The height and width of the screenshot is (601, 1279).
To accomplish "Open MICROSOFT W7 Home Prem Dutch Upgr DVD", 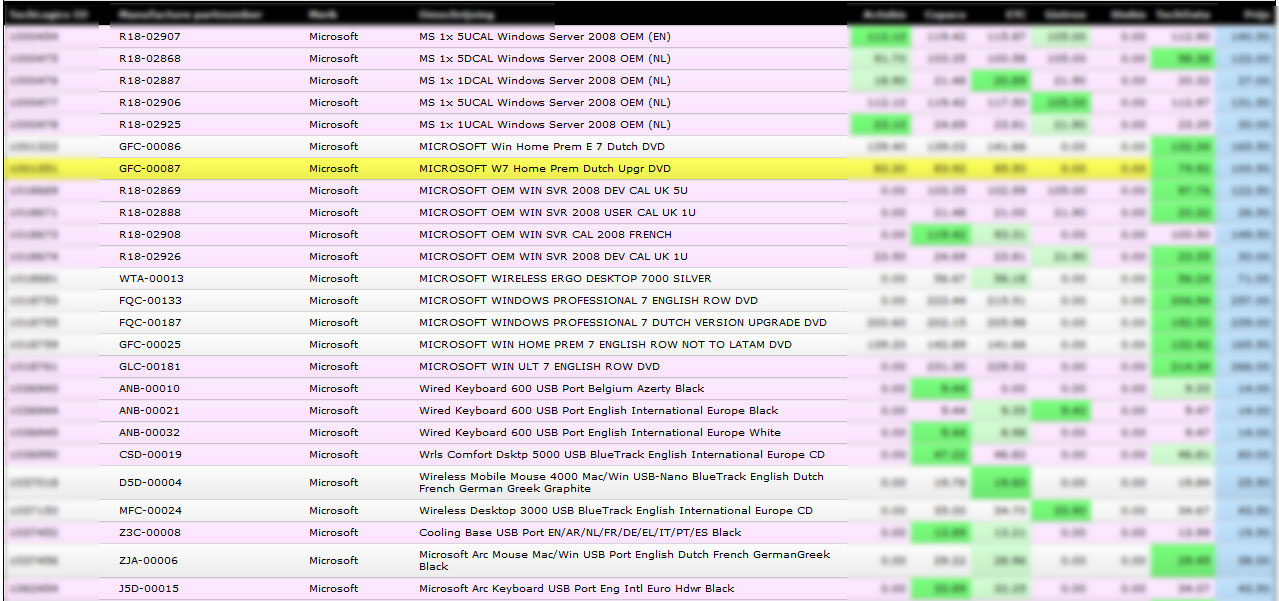I will point(545,169).
